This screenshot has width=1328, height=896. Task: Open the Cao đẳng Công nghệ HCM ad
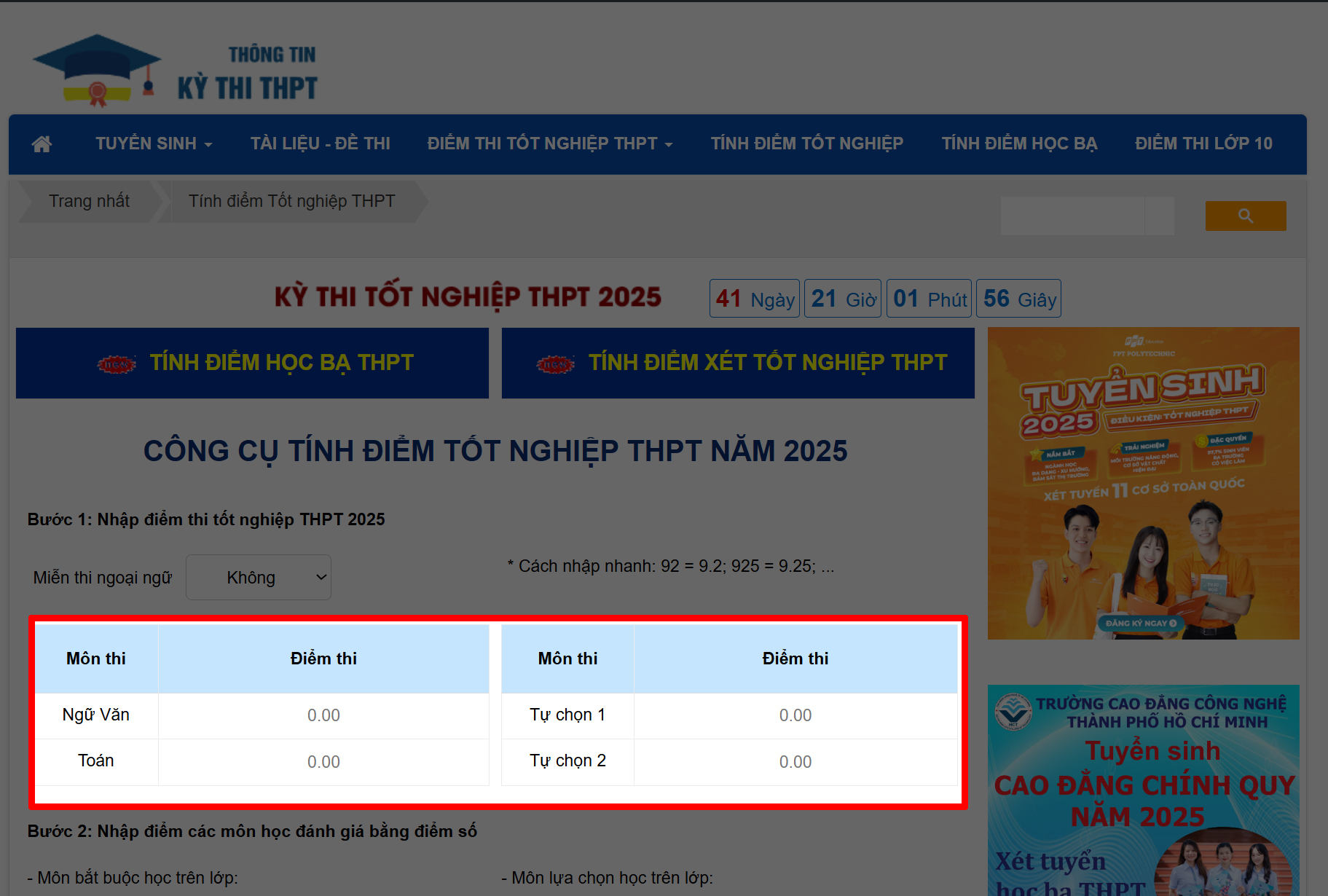(1144, 790)
